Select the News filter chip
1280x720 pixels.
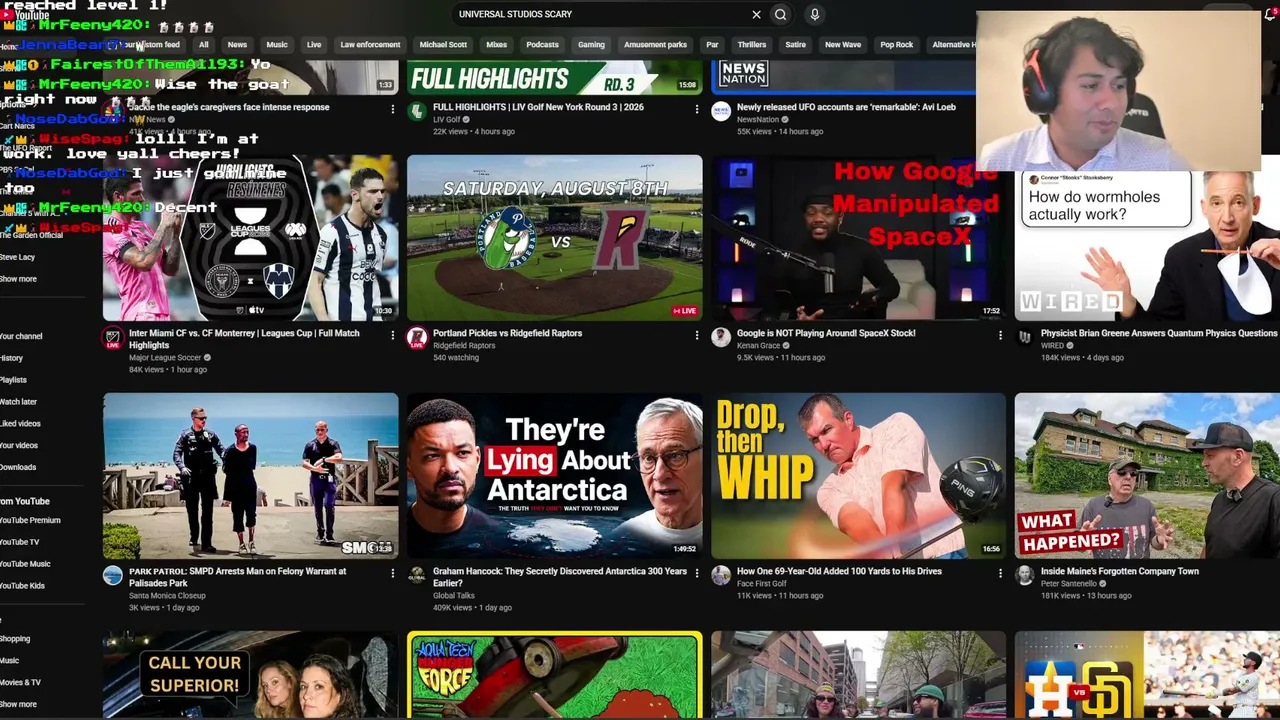(237, 45)
